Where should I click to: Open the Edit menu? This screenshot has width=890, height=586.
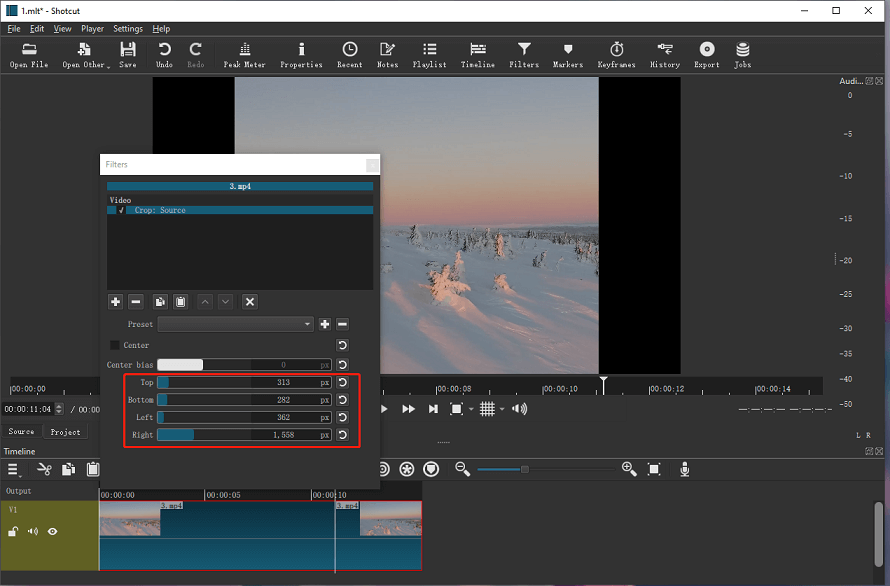tap(37, 29)
